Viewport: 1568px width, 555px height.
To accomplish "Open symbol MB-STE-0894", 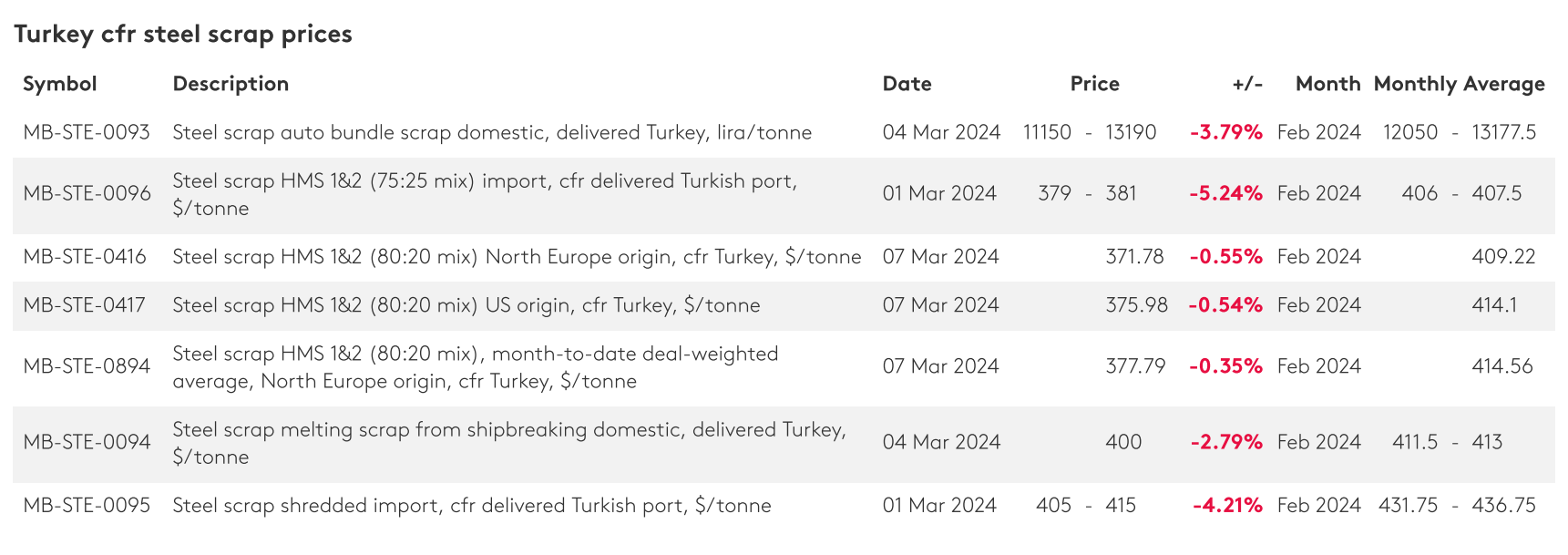I will click(87, 366).
